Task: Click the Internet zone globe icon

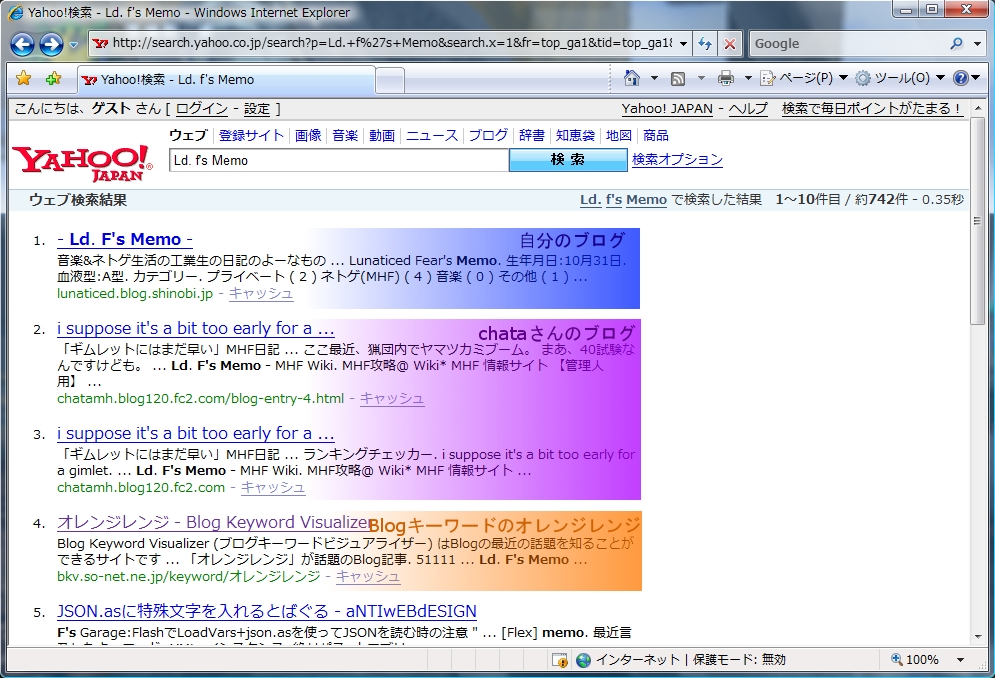Action: click(x=583, y=660)
